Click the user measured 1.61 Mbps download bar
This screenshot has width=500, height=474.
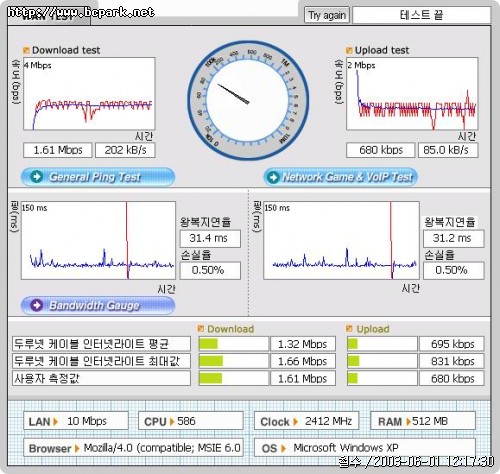tap(233, 378)
